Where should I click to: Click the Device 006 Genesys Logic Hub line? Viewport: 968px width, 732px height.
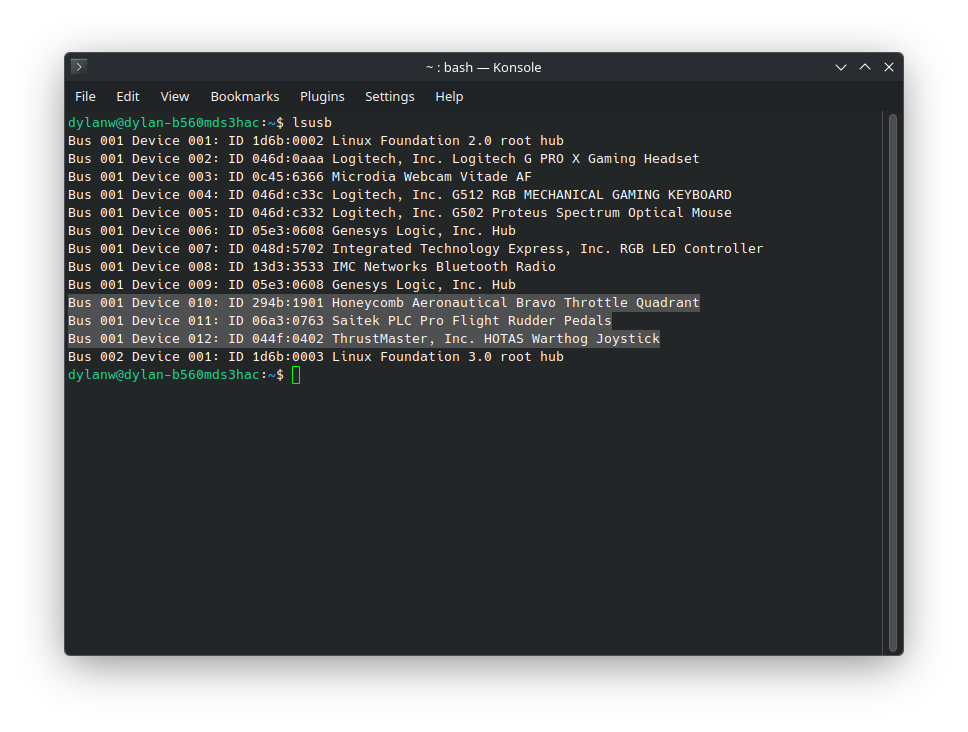click(291, 231)
